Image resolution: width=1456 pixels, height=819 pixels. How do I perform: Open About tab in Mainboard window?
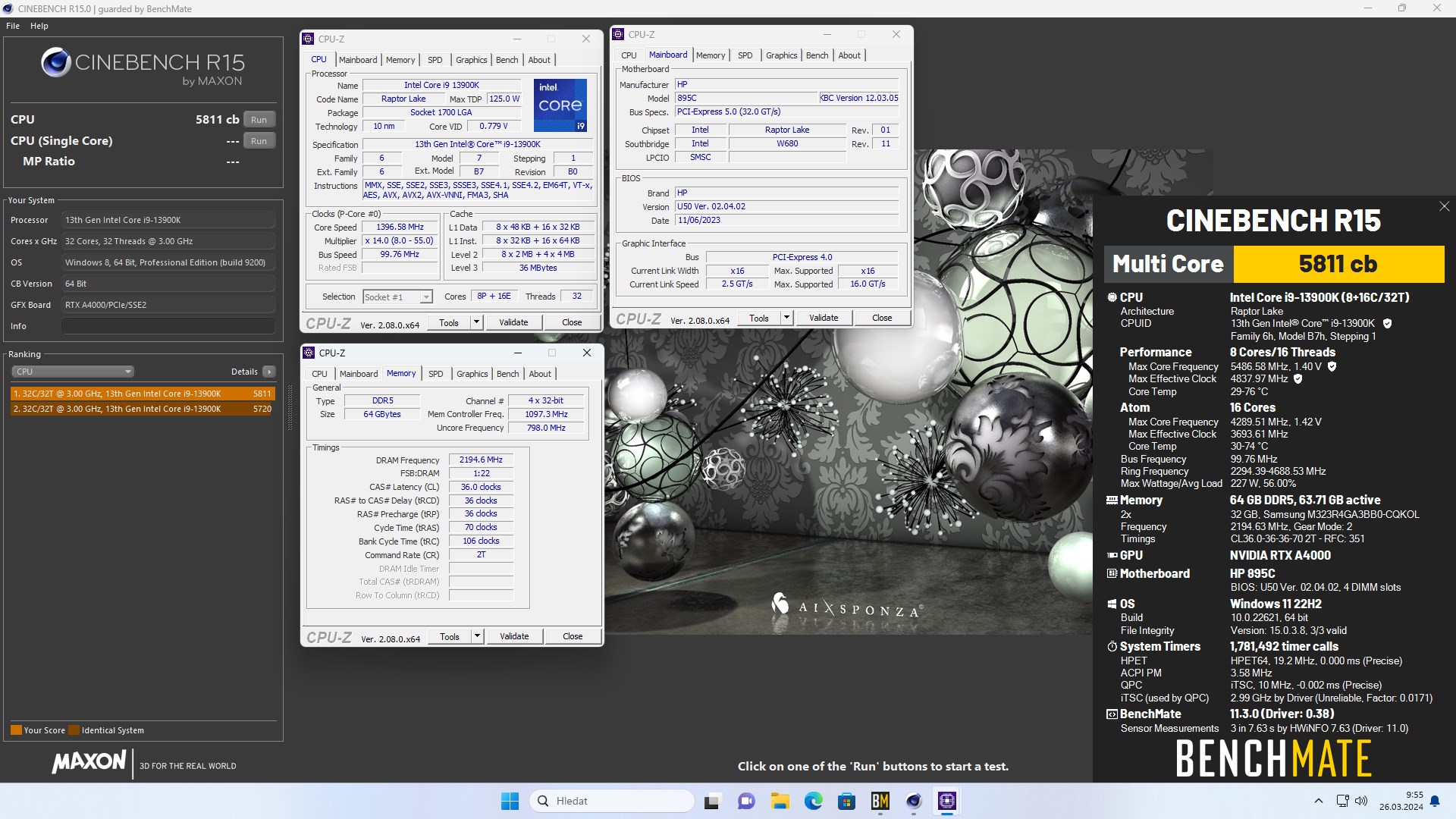coord(849,55)
